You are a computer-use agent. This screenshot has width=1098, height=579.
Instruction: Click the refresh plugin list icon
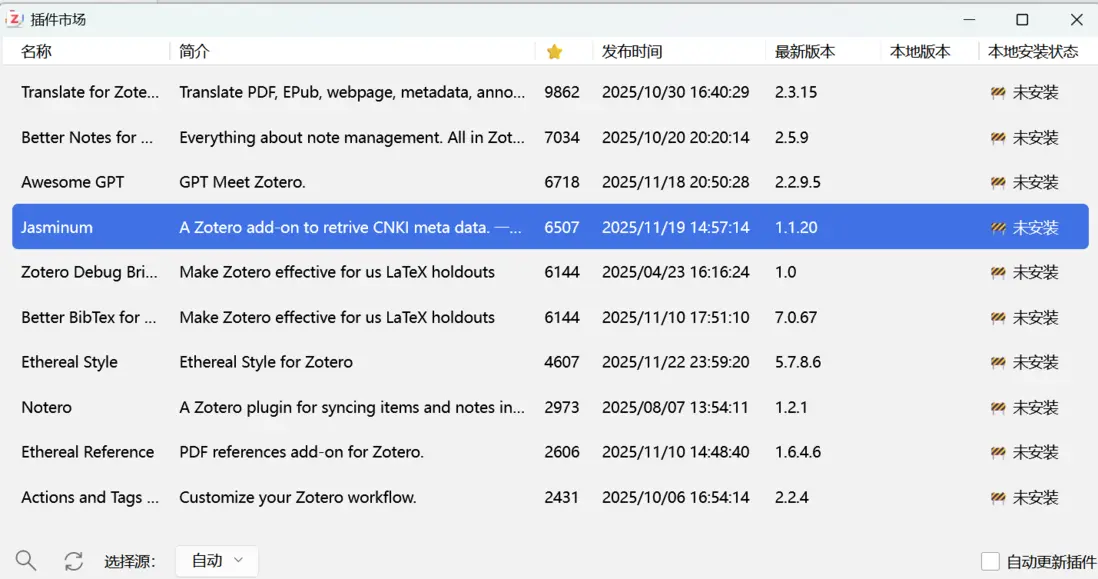point(73,561)
